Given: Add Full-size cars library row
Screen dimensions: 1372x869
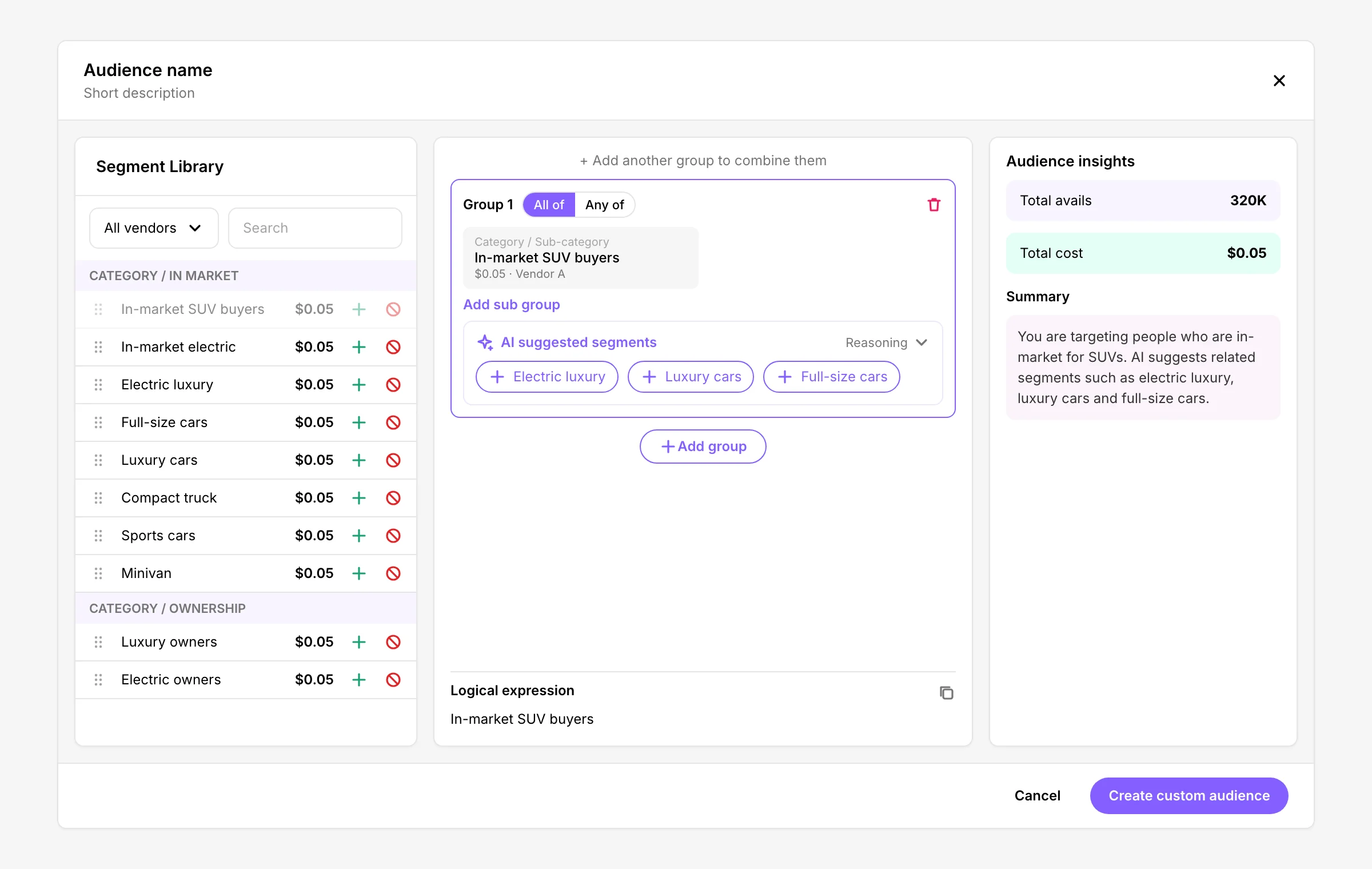Looking at the screenshot, I should pos(359,422).
